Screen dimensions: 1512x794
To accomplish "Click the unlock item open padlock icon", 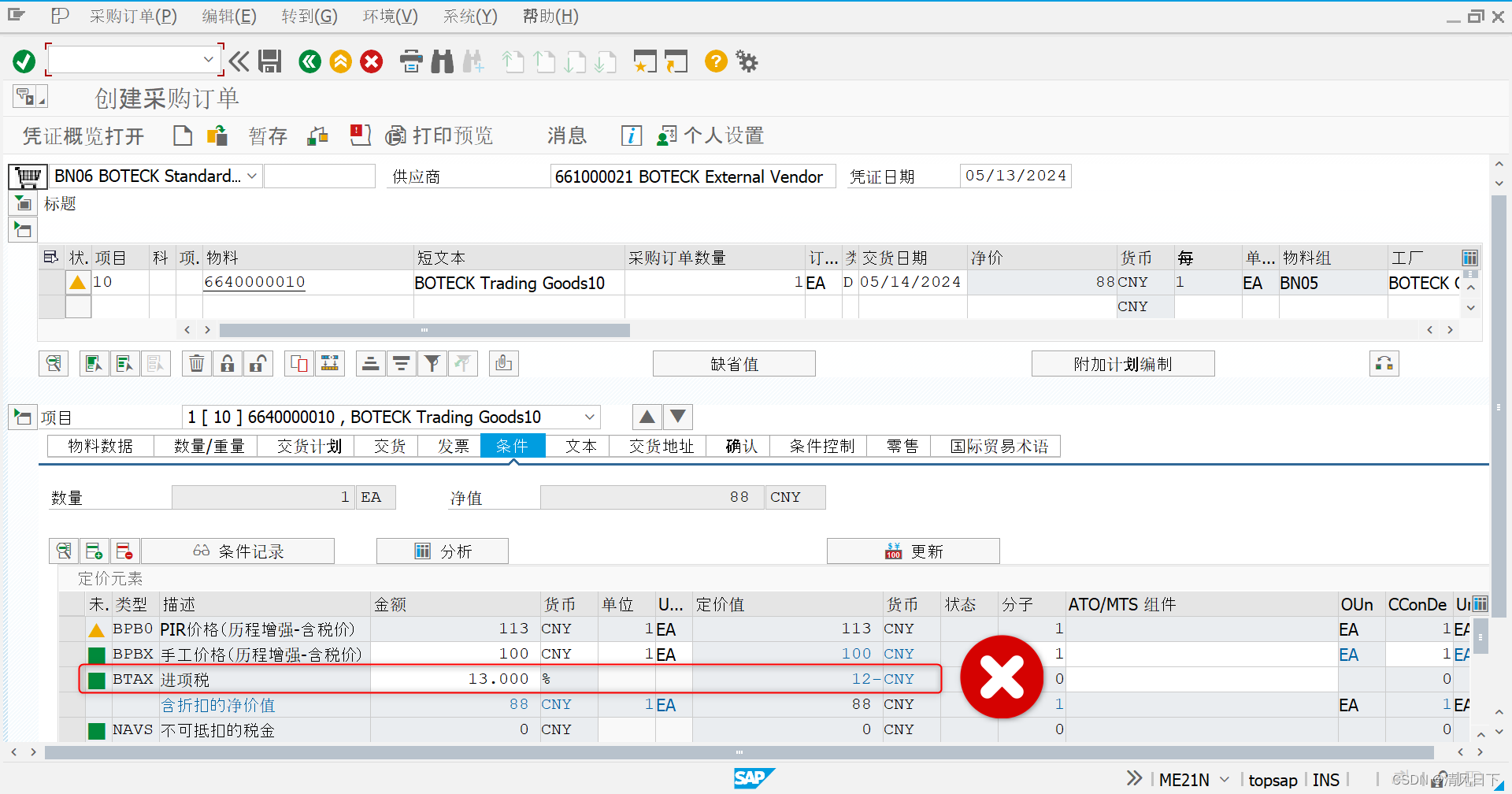I will 258,363.
